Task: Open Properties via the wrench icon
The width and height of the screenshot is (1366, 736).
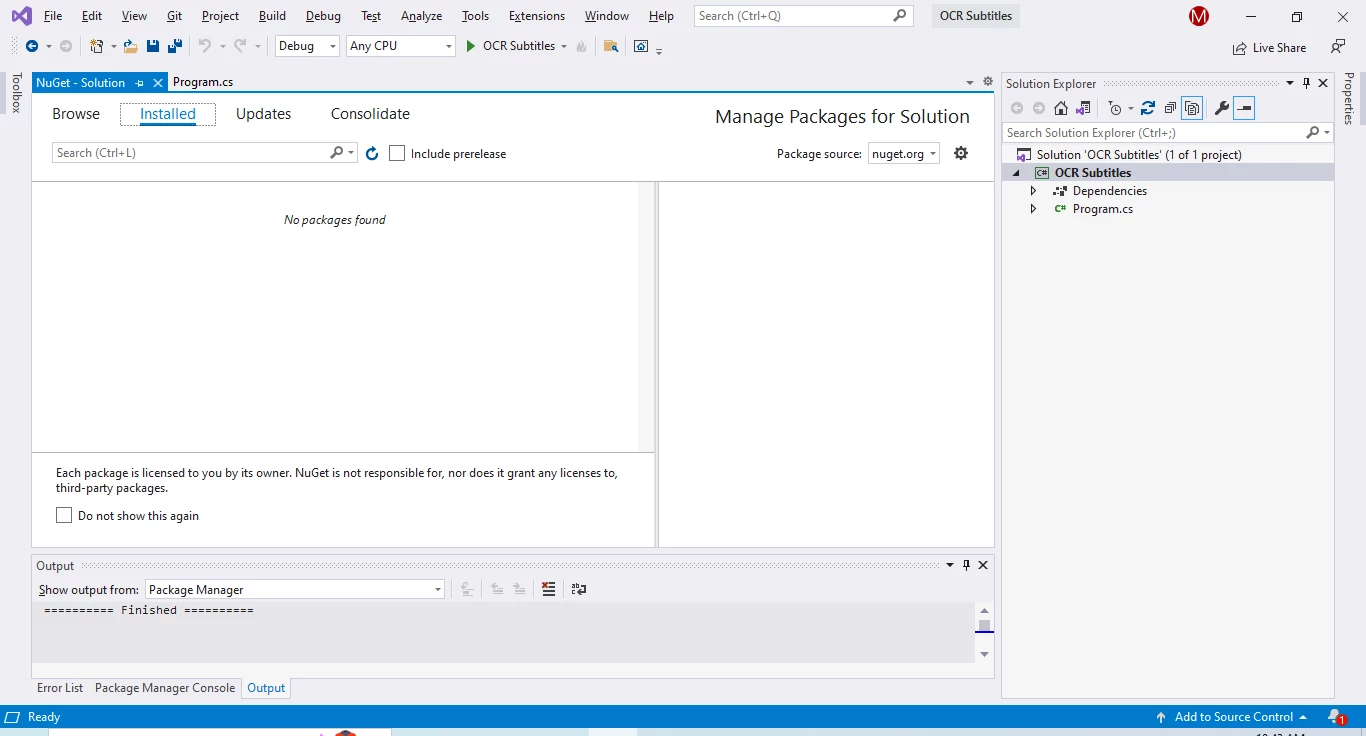Action: tap(1221, 108)
